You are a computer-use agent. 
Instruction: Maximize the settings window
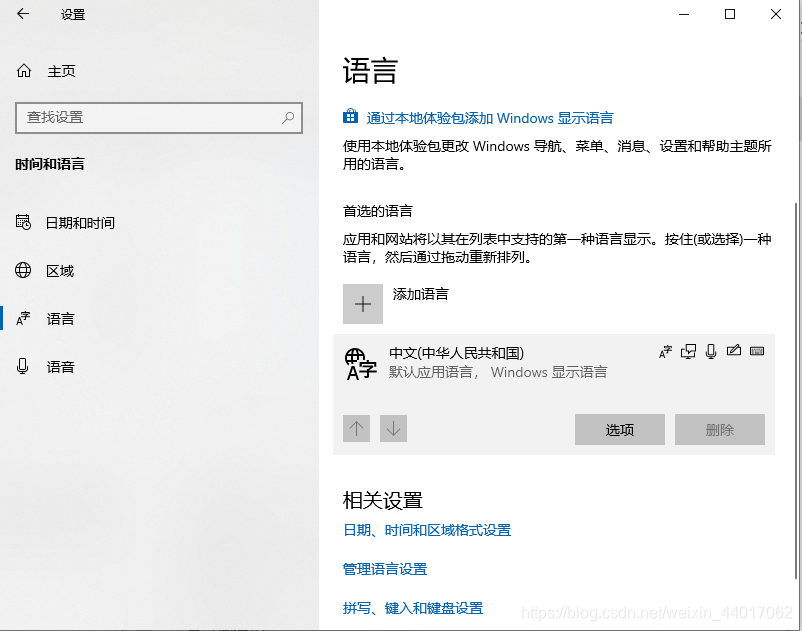tap(730, 14)
